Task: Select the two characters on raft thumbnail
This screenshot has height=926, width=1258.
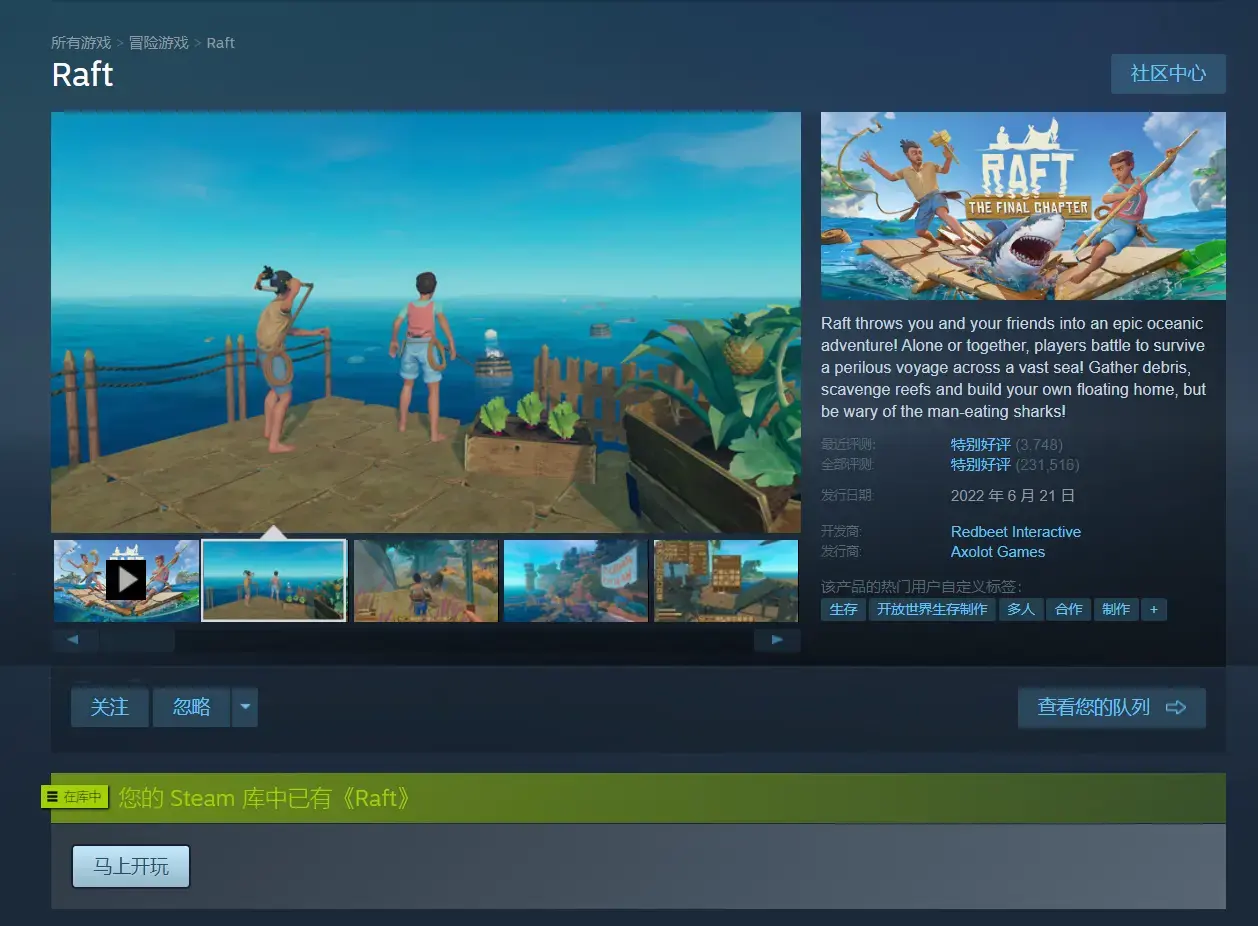Action: tap(274, 581)
